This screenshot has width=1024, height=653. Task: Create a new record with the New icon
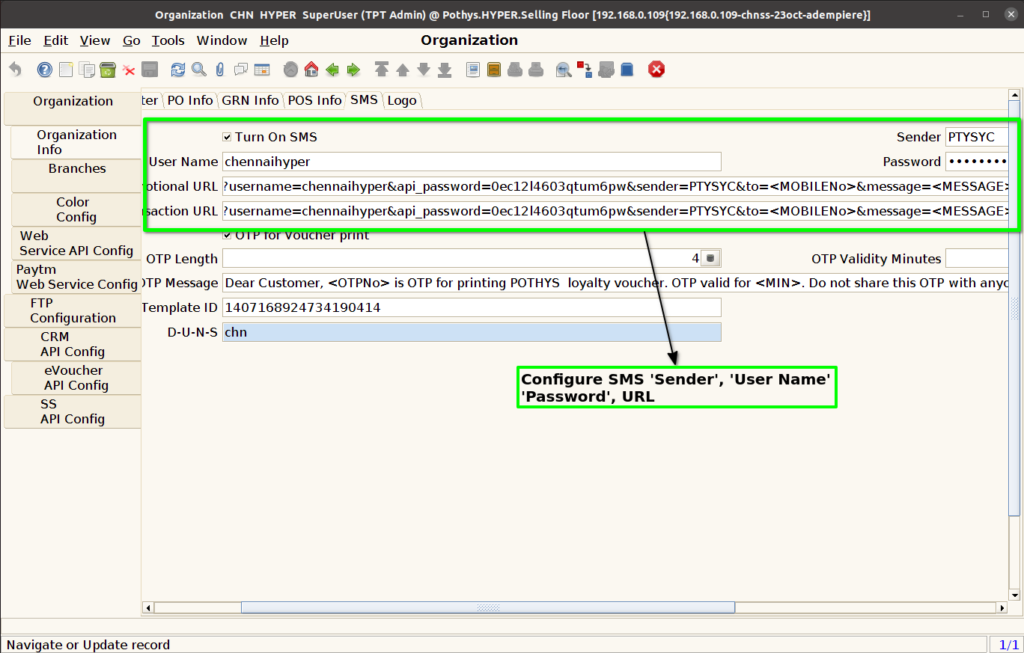click(x=66, y=69)
